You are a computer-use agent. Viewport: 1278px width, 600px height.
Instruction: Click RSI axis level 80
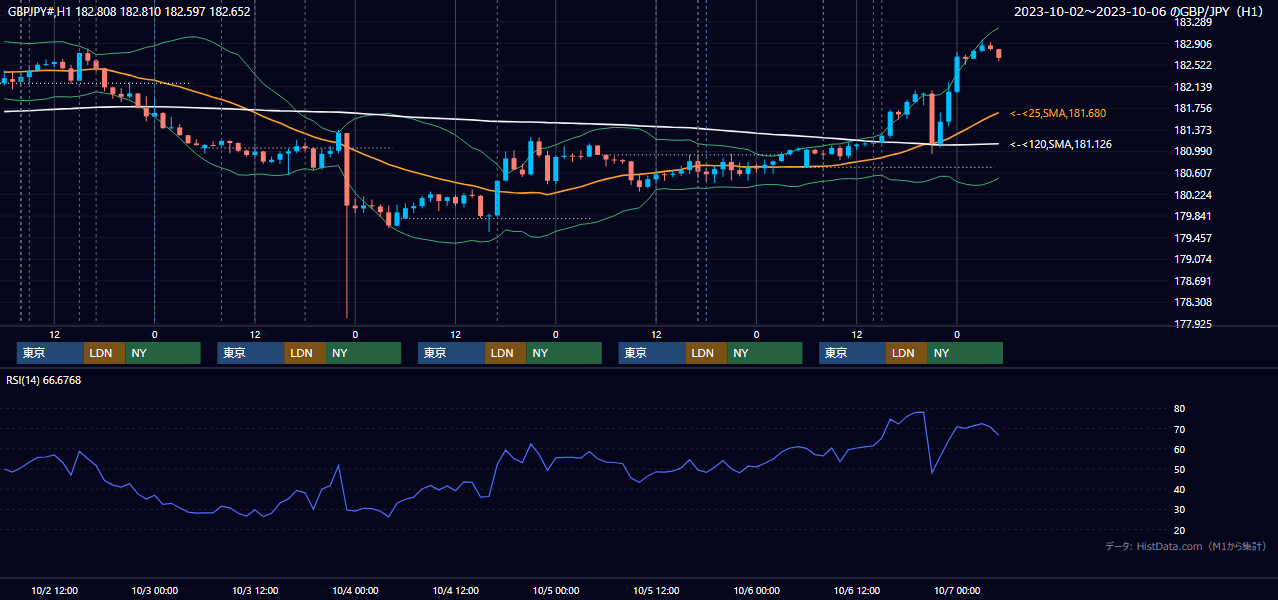click(x=1179, y=409)
